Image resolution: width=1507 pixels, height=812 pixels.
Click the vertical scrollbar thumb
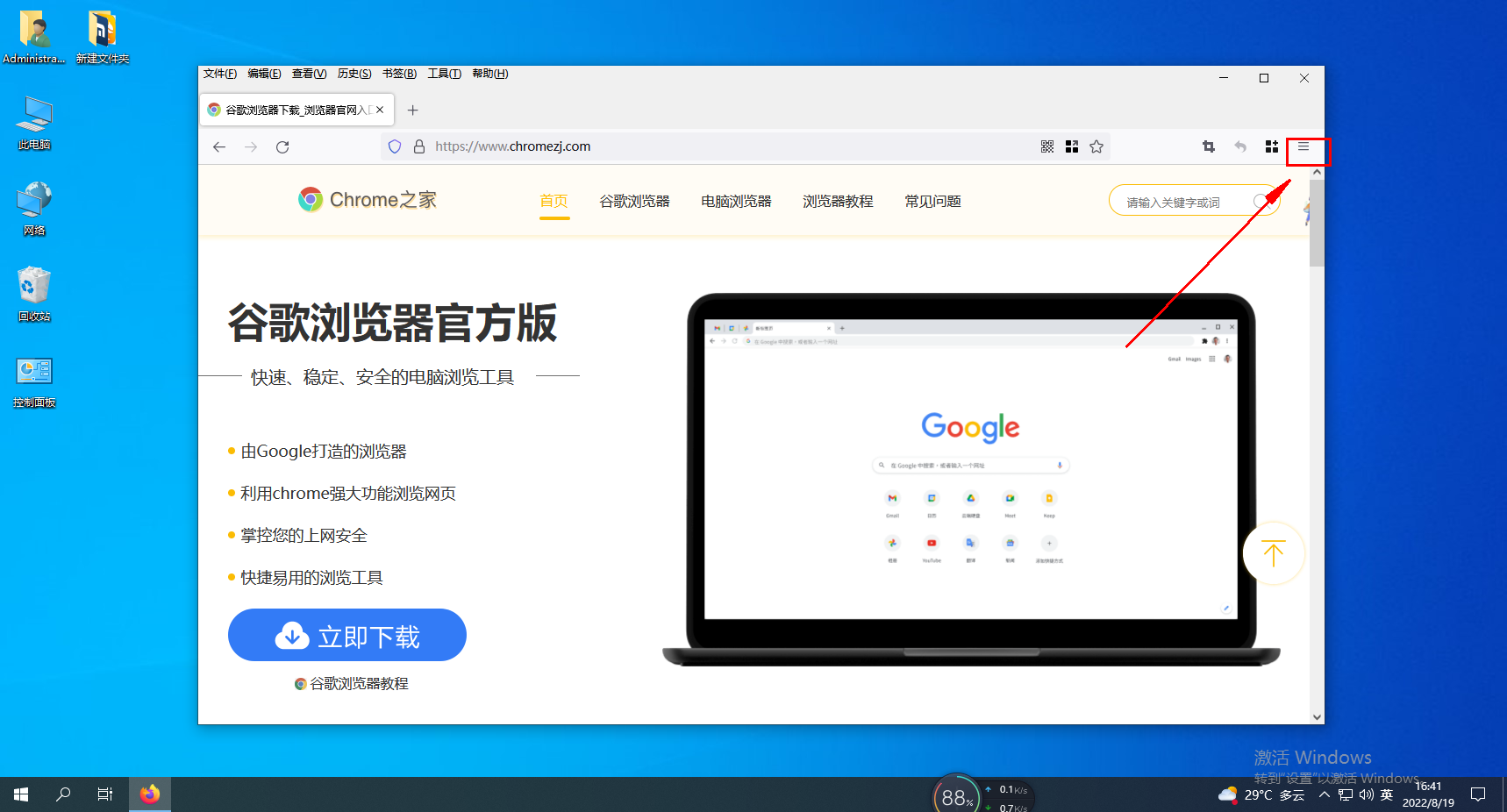pyautogui.click(x=1317, y=223)
